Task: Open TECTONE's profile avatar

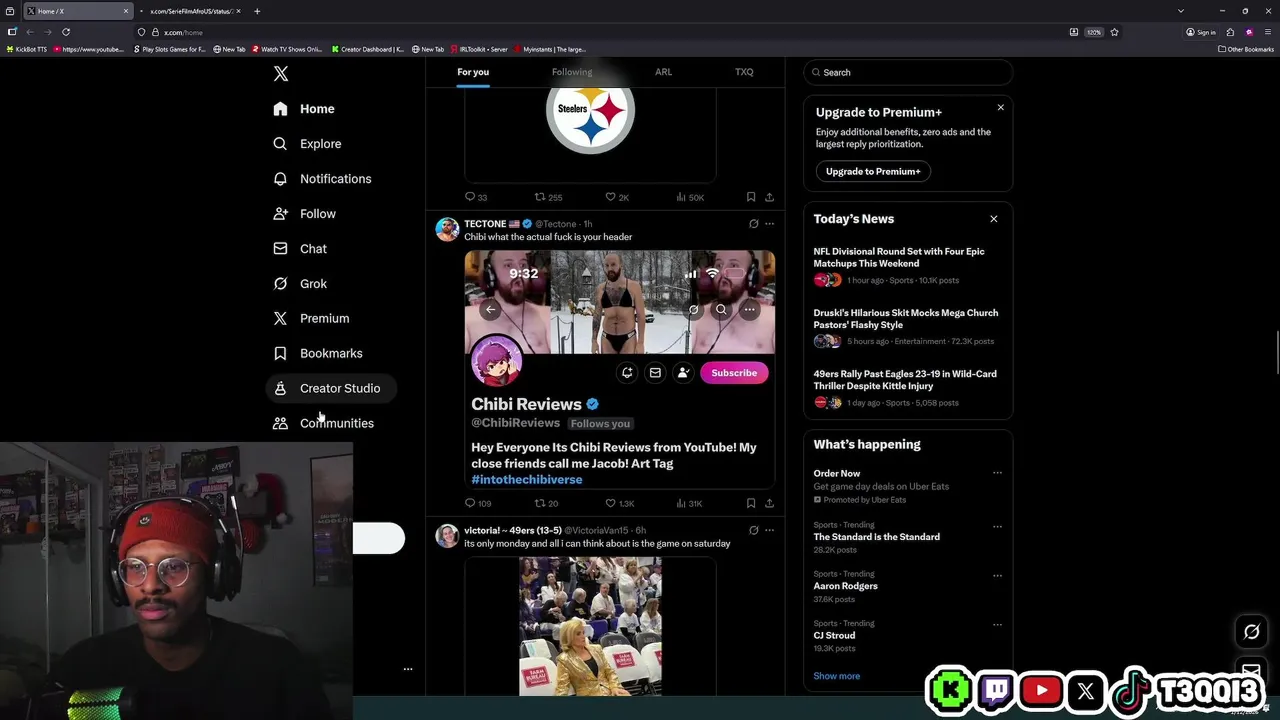Action: click(447, 229)
